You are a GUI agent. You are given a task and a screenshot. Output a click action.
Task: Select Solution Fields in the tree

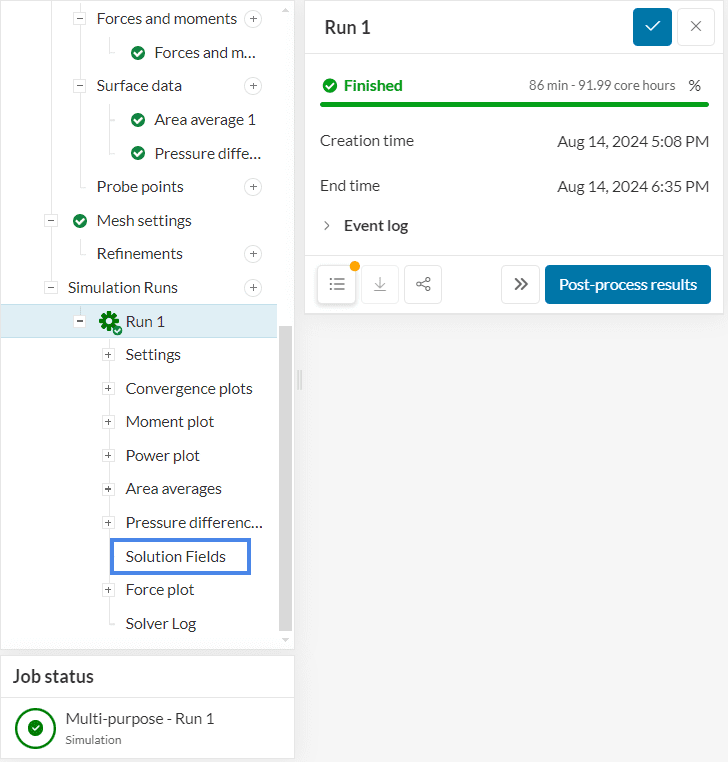point(176,557)
